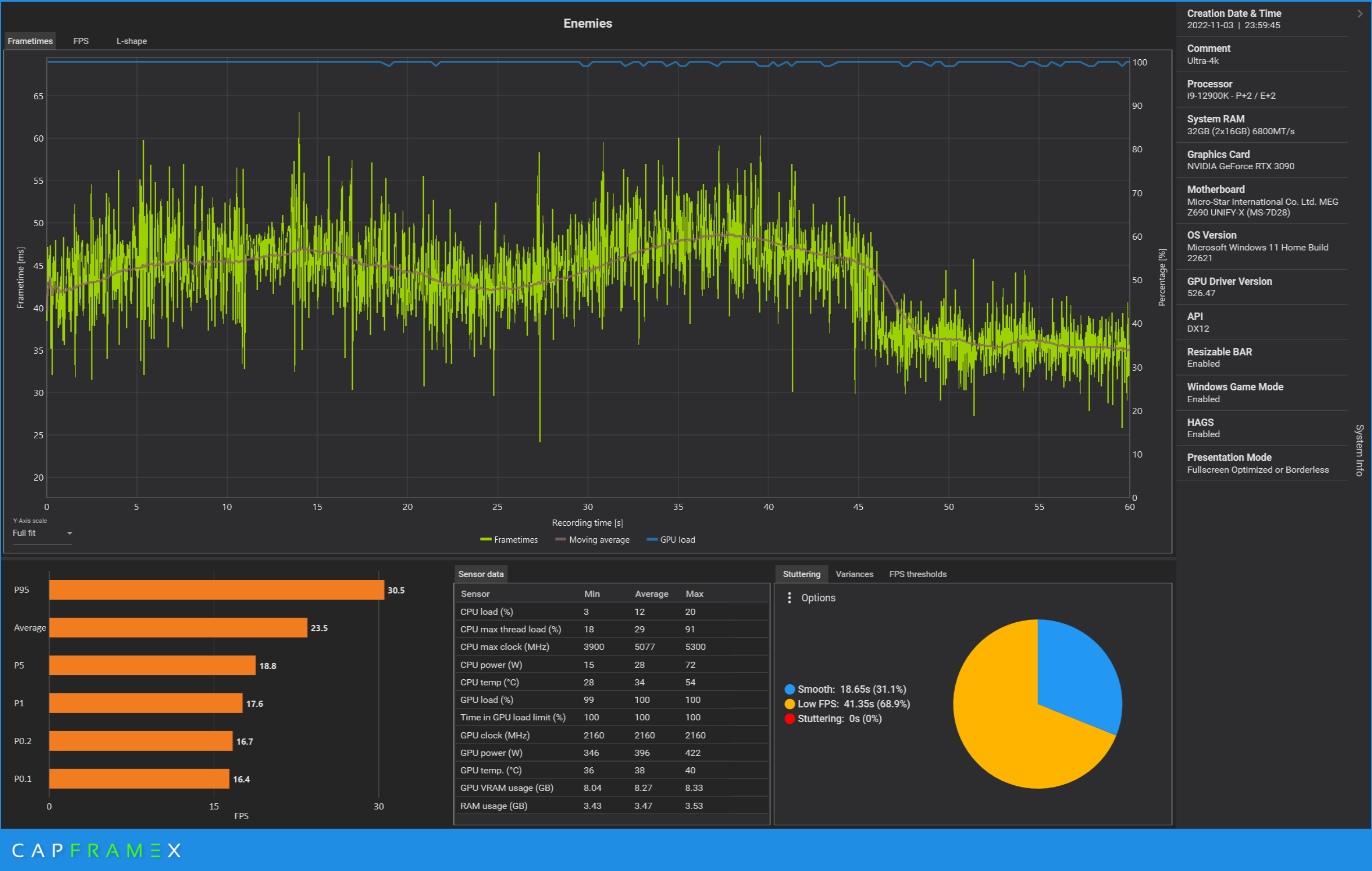Click the vertical System Info label

coord(1360,450)
